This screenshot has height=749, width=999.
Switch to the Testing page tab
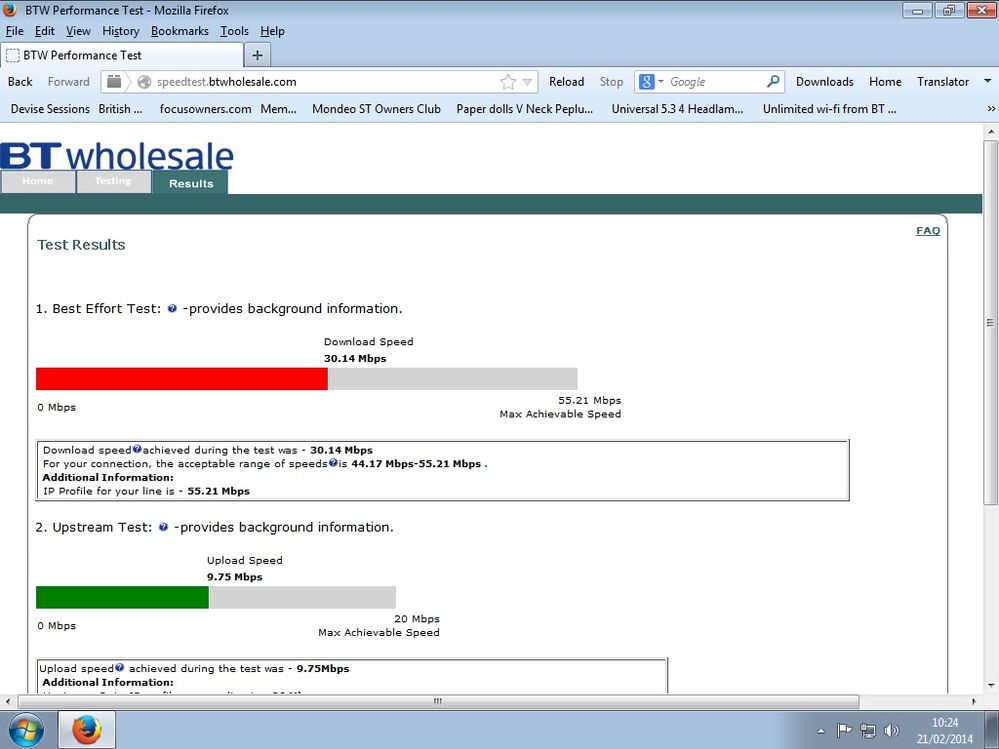pos(113,182)
